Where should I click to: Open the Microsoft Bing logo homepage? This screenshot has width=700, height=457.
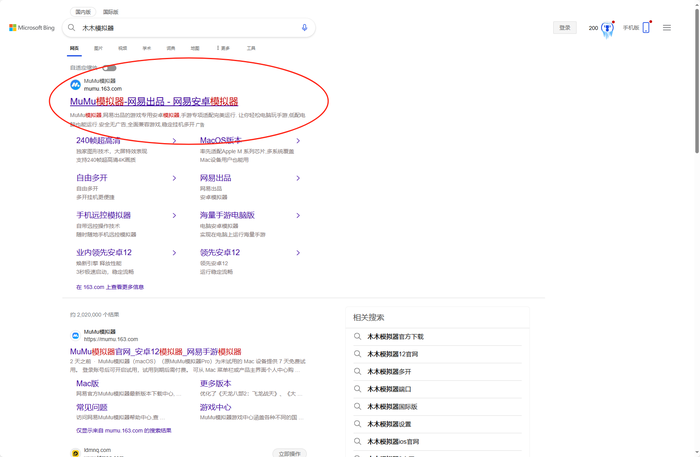(32, 28)
